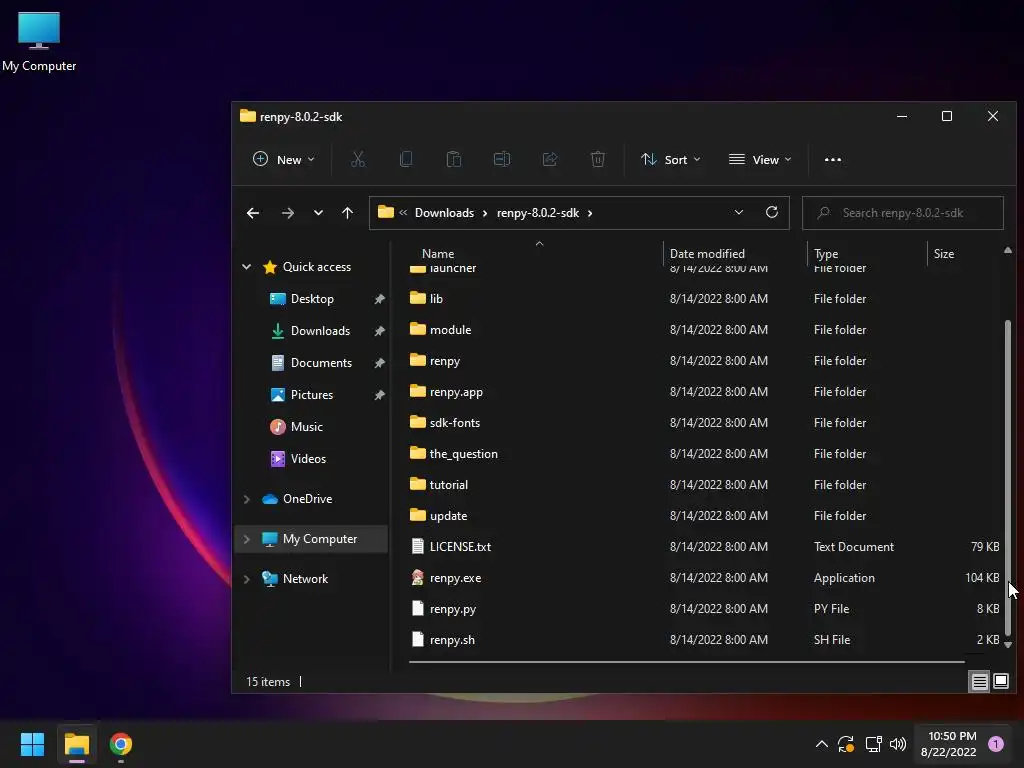Click Downloads in the address breadcrumb

pos(444,213)
